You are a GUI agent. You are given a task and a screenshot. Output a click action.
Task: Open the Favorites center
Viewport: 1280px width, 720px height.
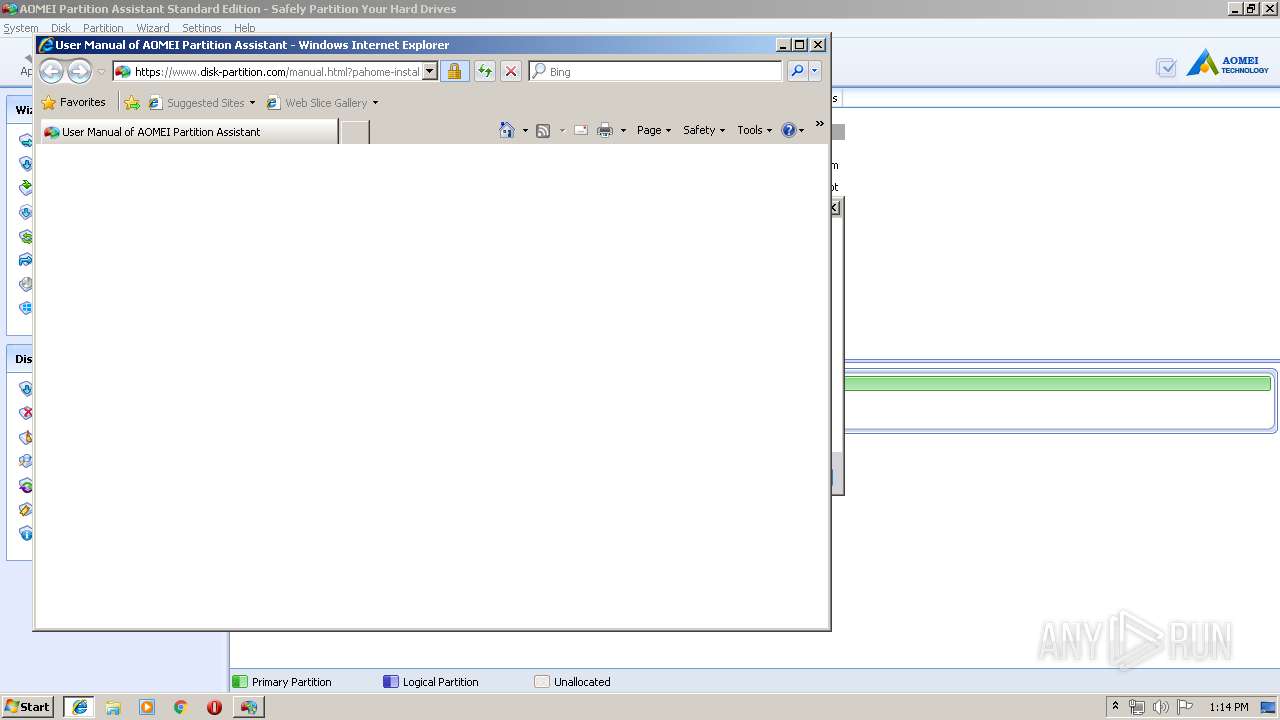[x=73, y=102]
